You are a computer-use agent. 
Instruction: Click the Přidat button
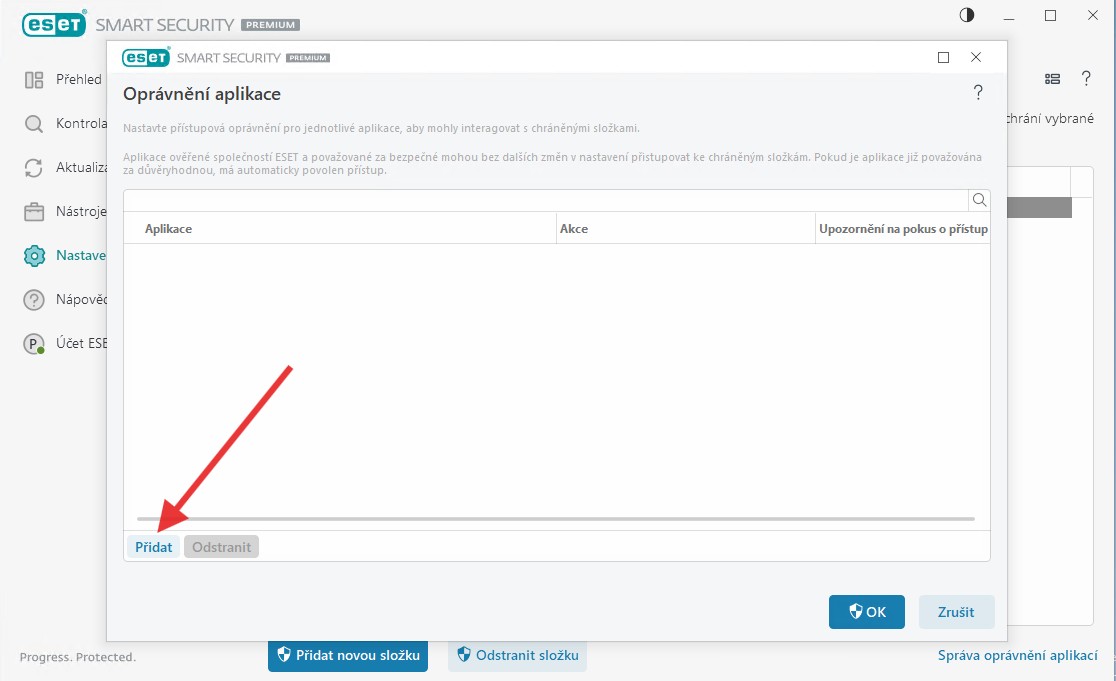tap(153, 547)
